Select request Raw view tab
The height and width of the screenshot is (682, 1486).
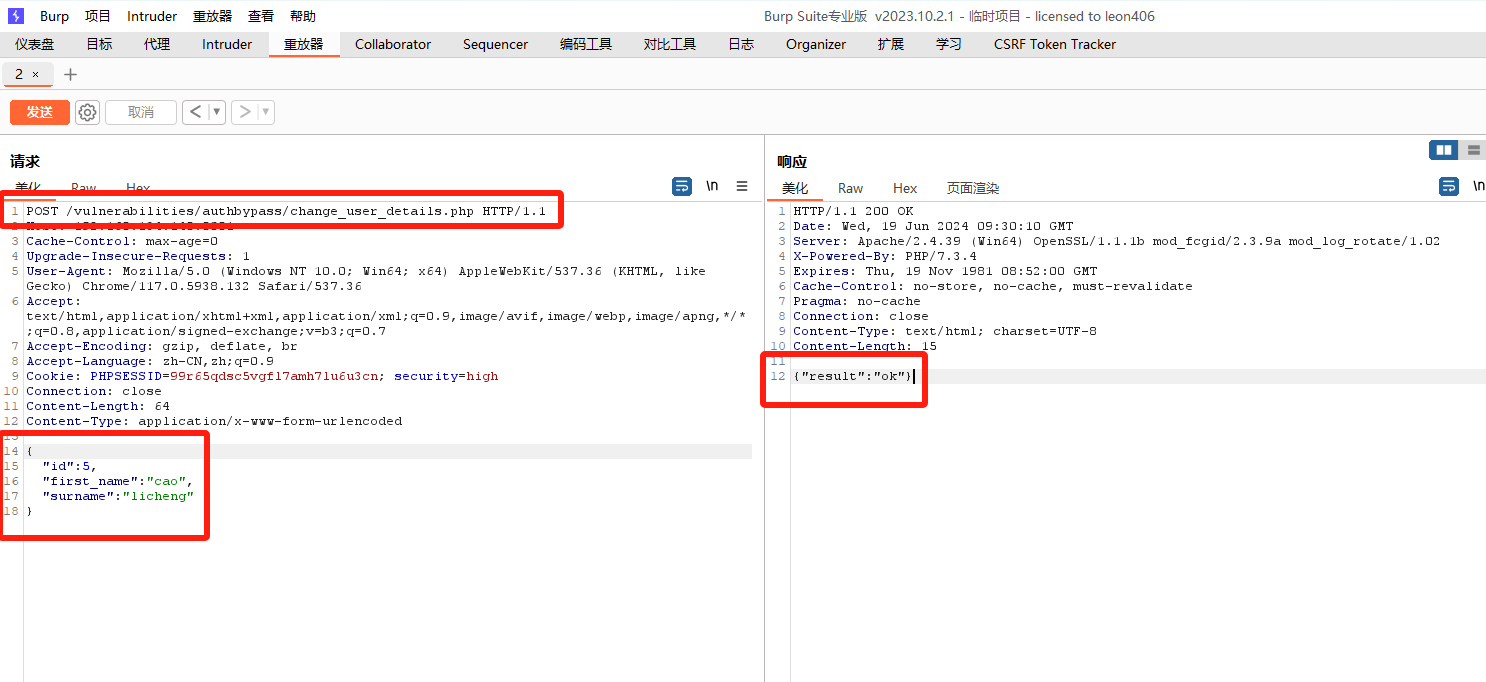coord(84,188)
